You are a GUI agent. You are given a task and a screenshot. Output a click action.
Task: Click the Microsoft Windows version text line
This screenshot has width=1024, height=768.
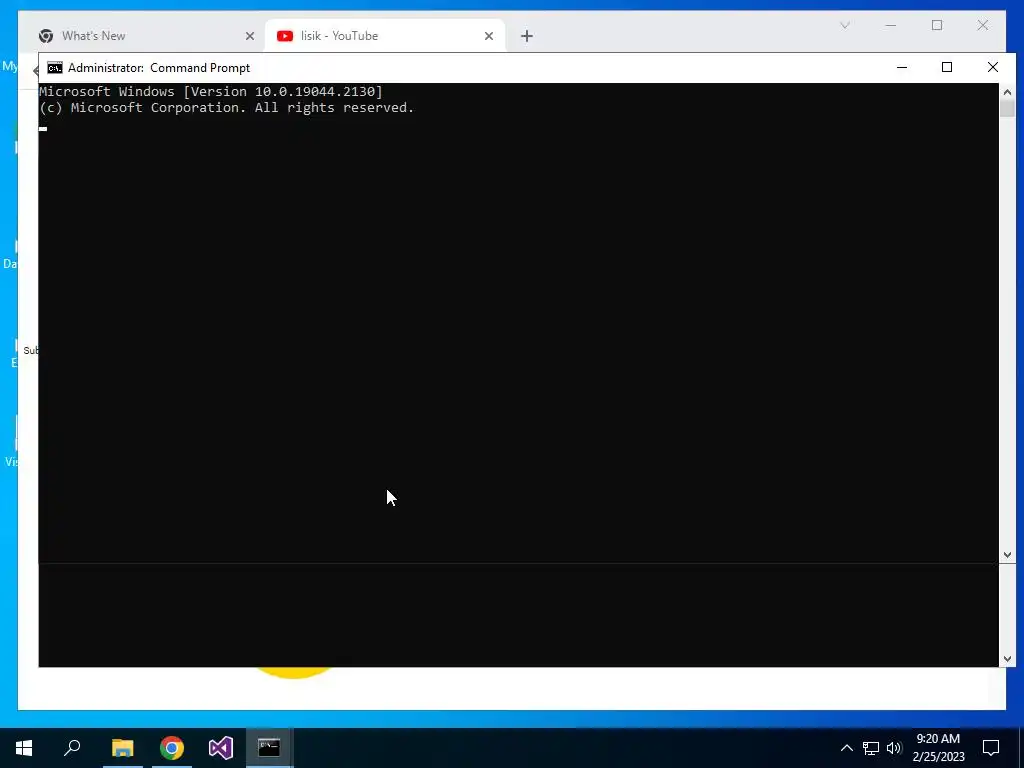click(x=211, y=91)
